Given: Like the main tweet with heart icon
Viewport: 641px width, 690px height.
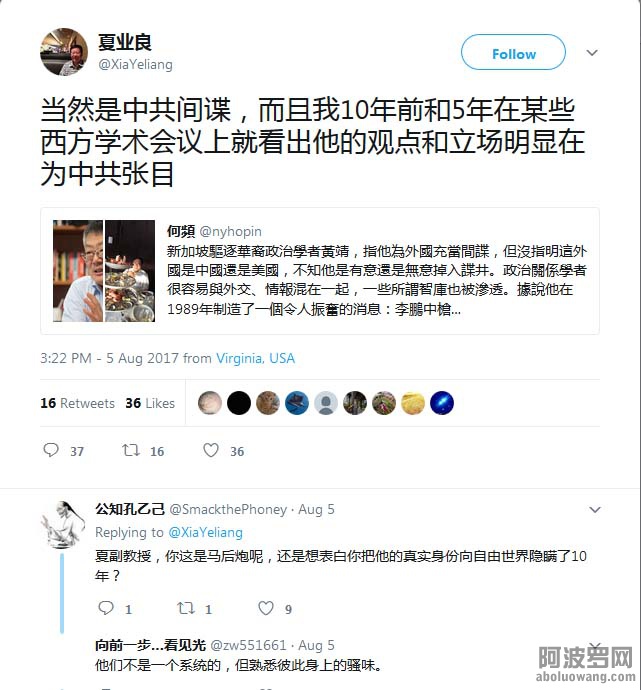Looking at the screenshot, I should [x=211, y=450].
